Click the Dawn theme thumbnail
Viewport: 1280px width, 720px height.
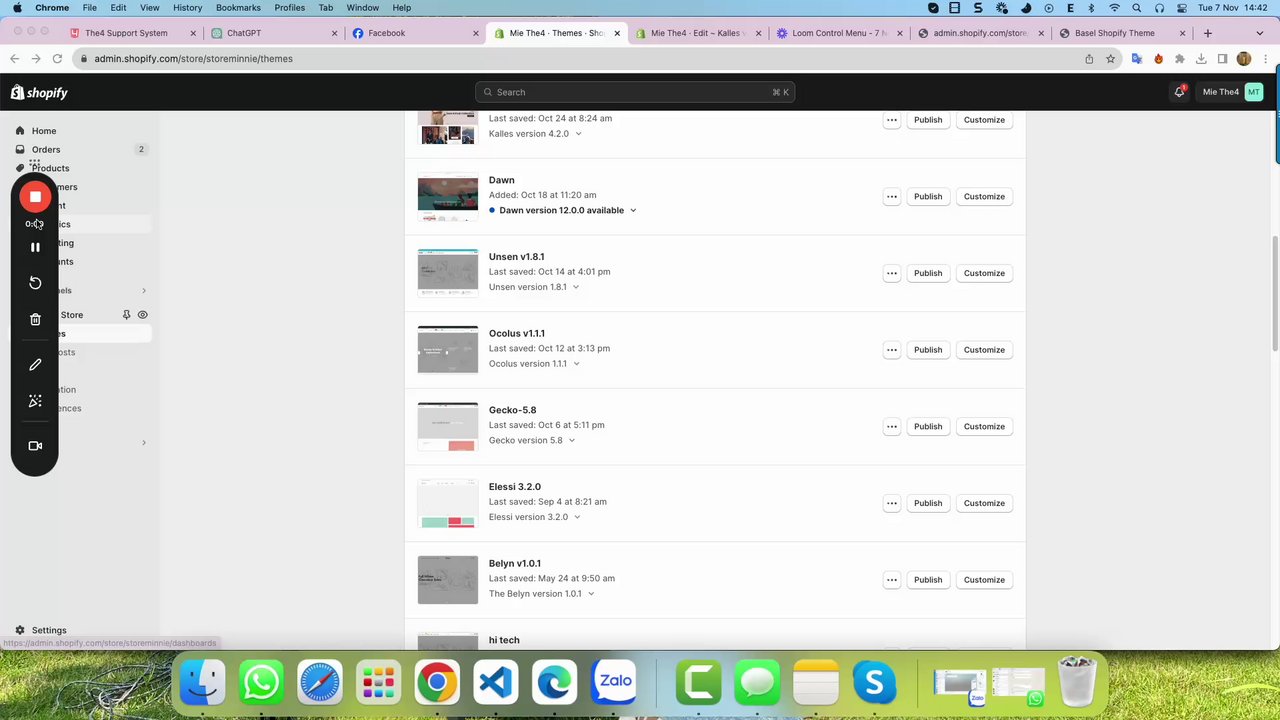tap(448, 198)
